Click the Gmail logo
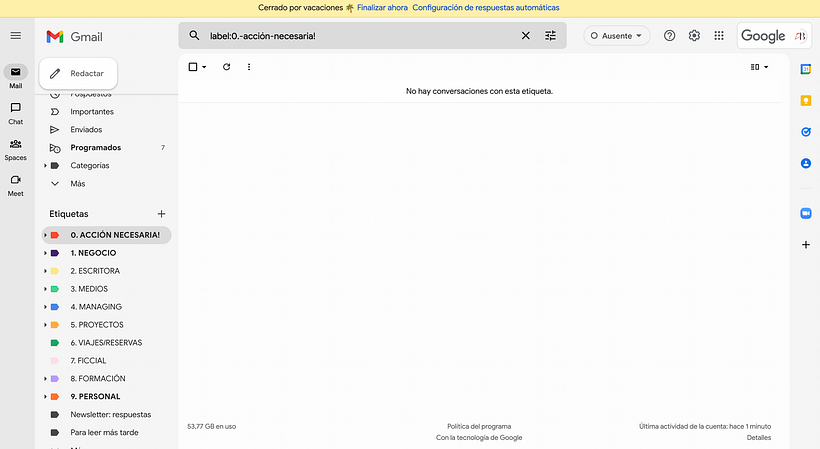This screenshot has width=820, height=449. pyautogui.click(x=74, y=37)
